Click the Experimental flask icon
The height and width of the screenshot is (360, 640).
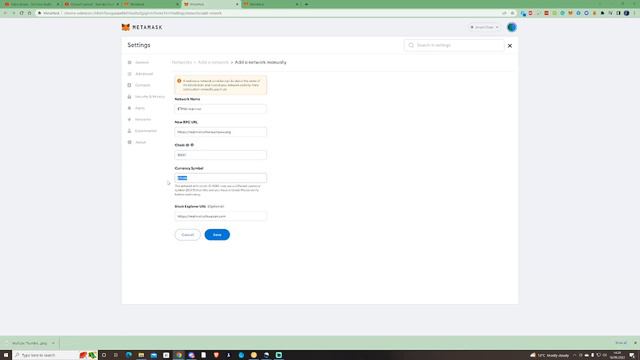point(129,131)
